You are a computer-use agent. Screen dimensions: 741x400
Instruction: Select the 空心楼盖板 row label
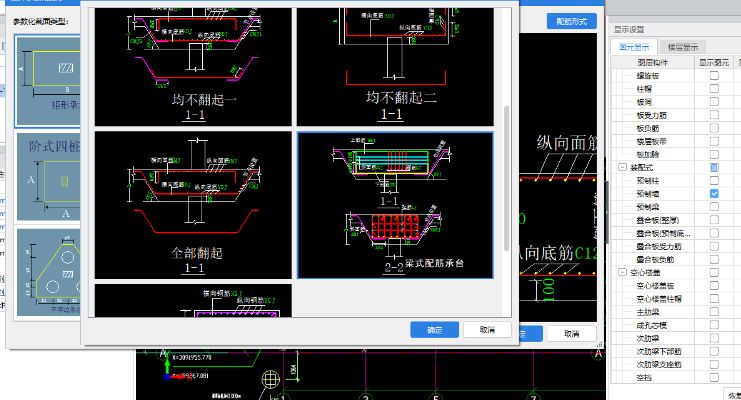655,286
